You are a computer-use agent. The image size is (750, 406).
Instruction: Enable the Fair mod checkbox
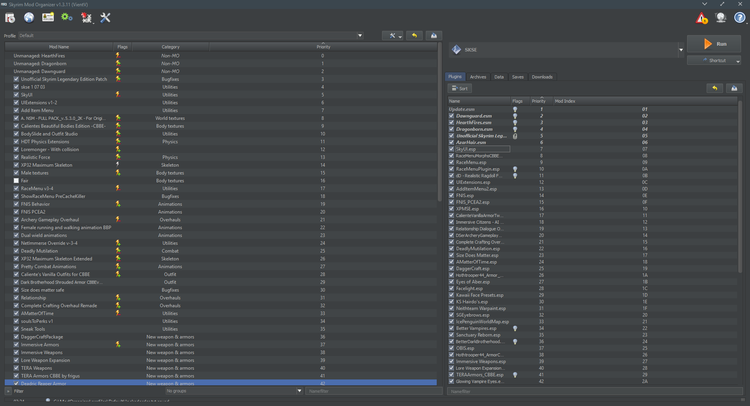click(16, 180)
